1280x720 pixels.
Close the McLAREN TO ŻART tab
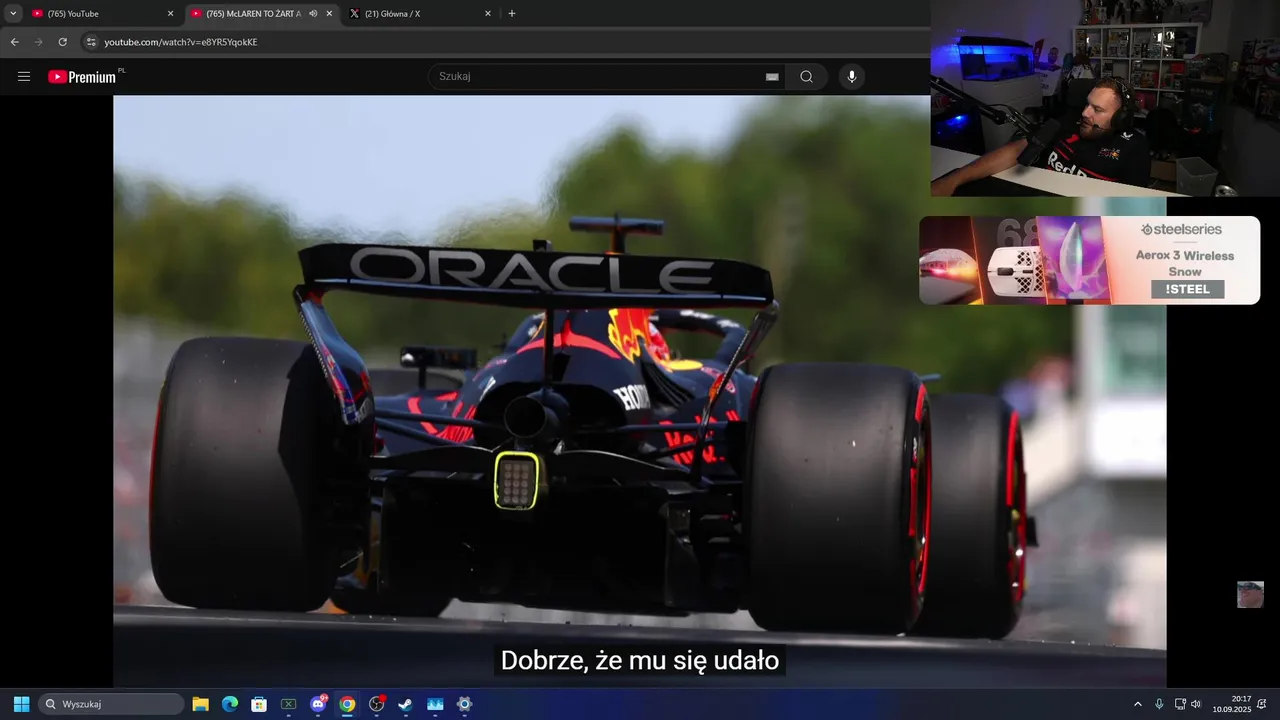[329, 14]
